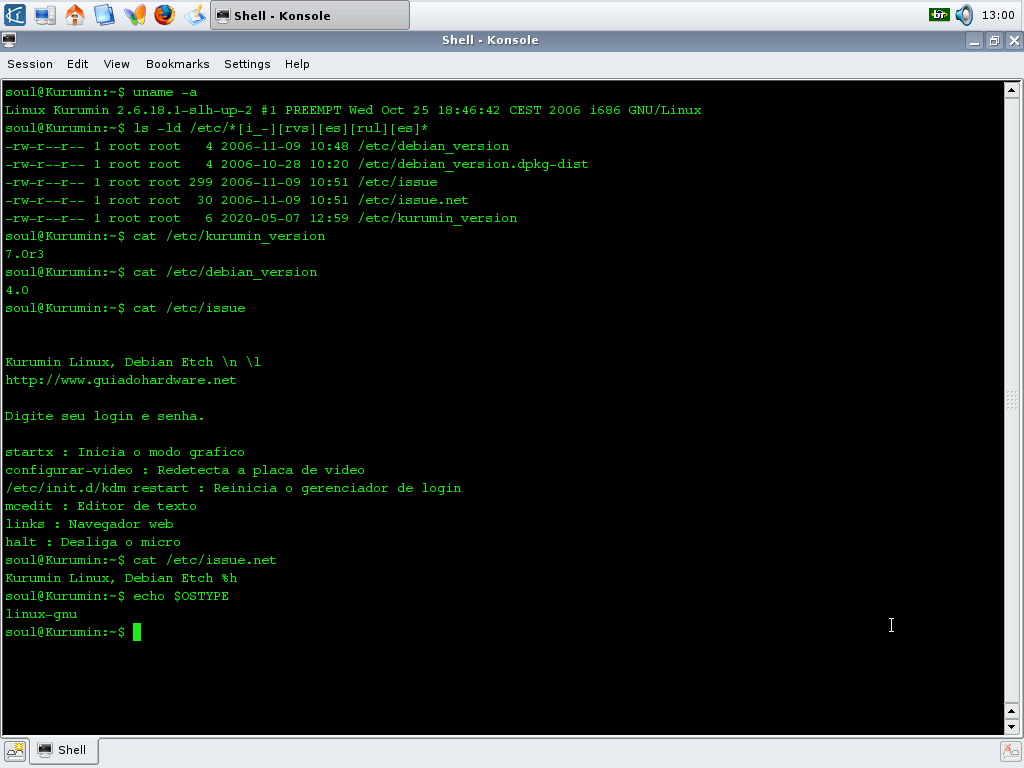Click 'startx : Inicia o modo grafico' line
Image resolution: width=1024 pixels, height=768 pixels.
tap(125, 452)
